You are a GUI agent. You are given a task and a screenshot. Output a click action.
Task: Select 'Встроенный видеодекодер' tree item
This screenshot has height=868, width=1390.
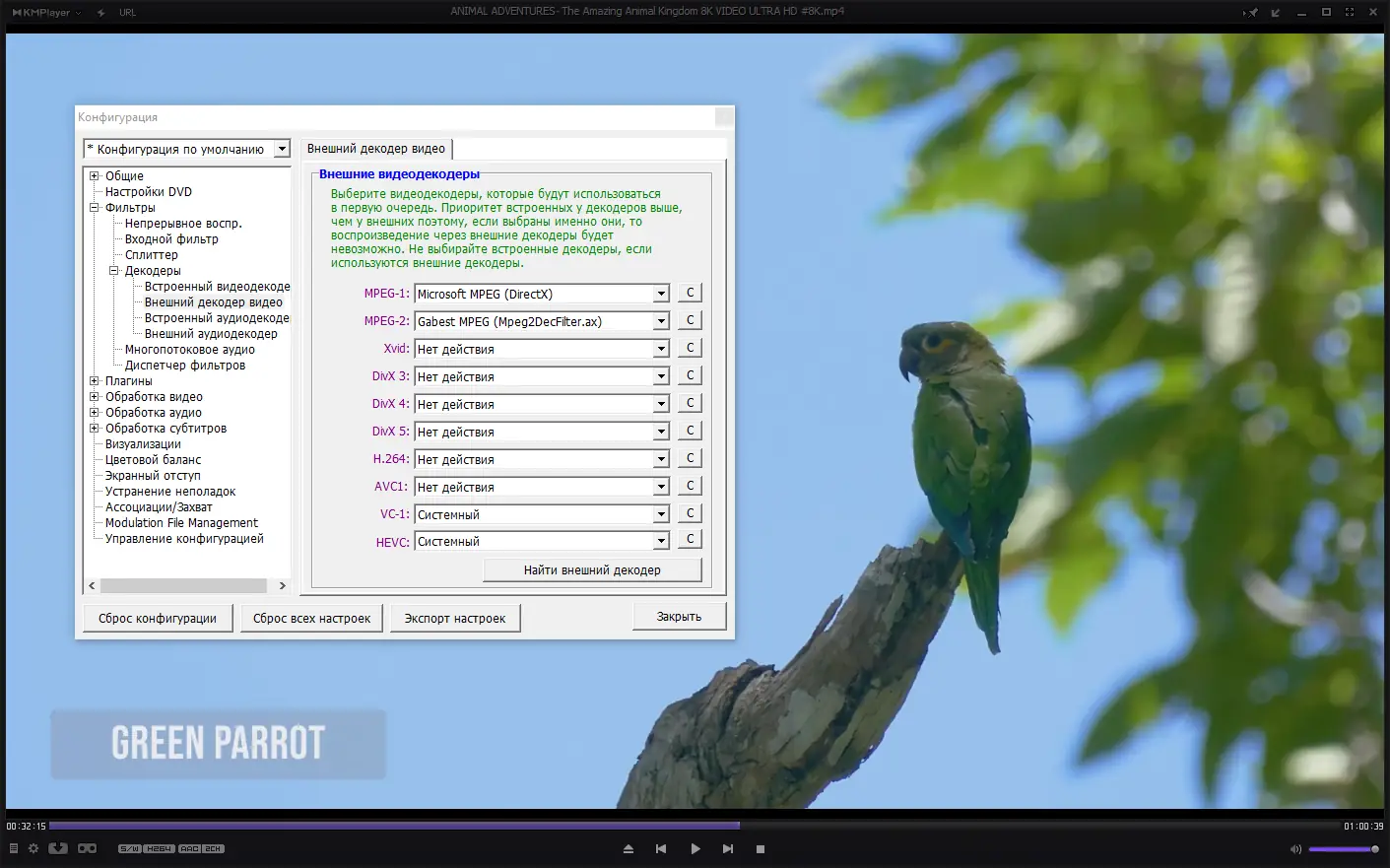(217, 287)
